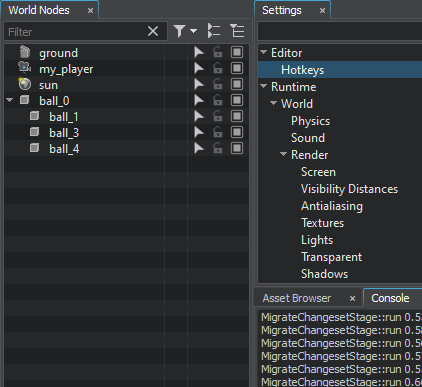Click the lock icon for ball_3
Viewport: 422px width, 387px height.
point(218,132)
